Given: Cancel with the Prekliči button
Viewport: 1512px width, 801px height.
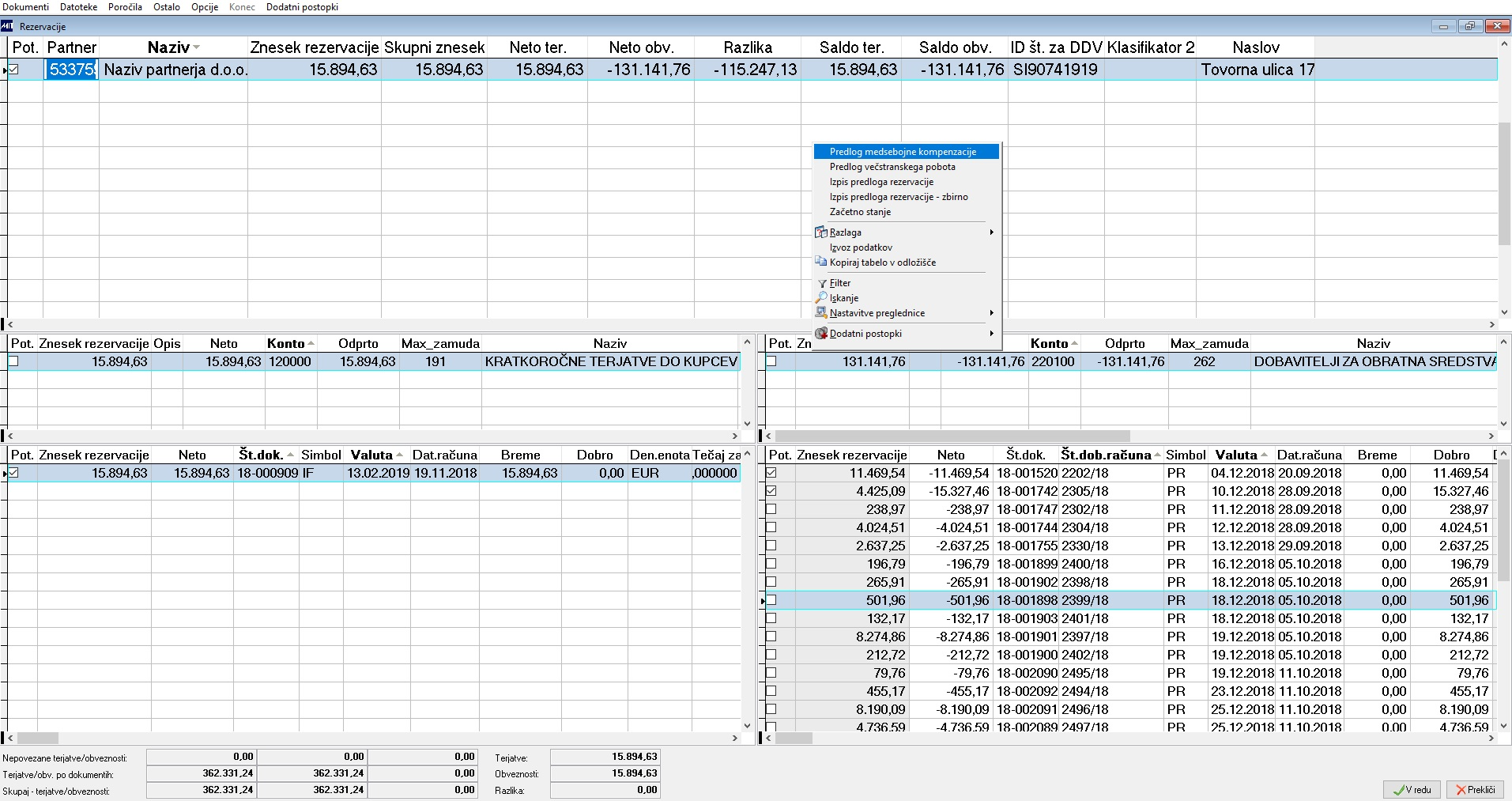Looking at the screenshot, I should (x=1475, y=790).
